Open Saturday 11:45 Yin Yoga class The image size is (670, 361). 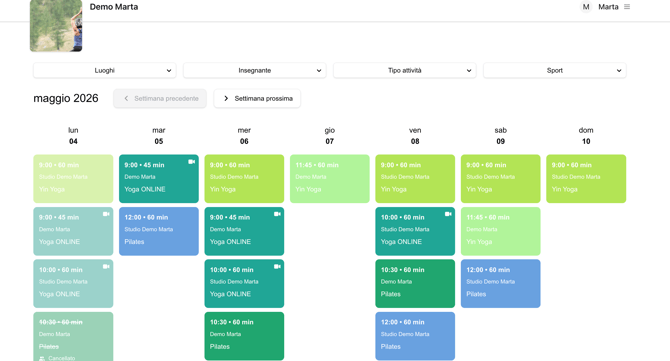[x=500, y=231]
